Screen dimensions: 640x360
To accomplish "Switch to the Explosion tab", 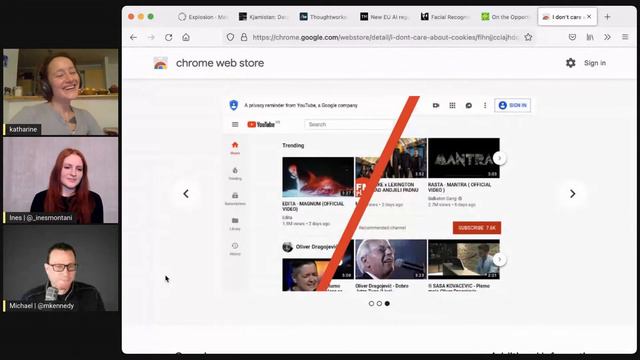I will [202, 17].
